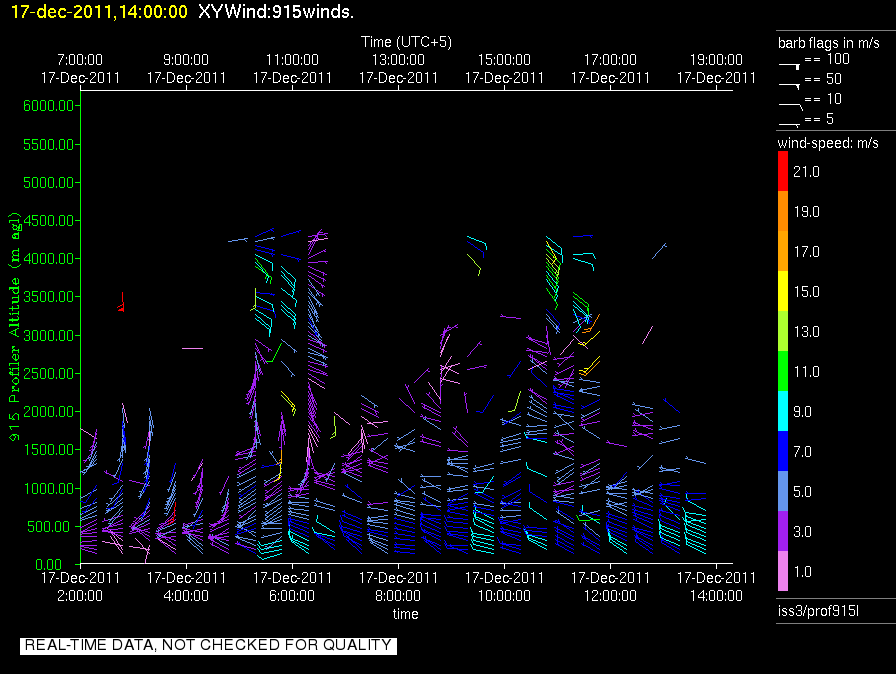Click the '== 50' barb legend value
The width and height of the screenshot is (896, 674).
click(823, 79)
